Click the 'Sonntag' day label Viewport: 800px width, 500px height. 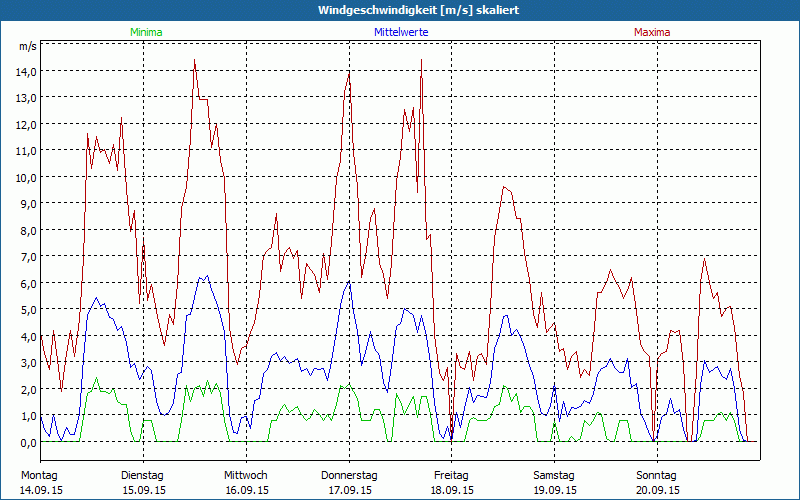(x=656, y=476)
